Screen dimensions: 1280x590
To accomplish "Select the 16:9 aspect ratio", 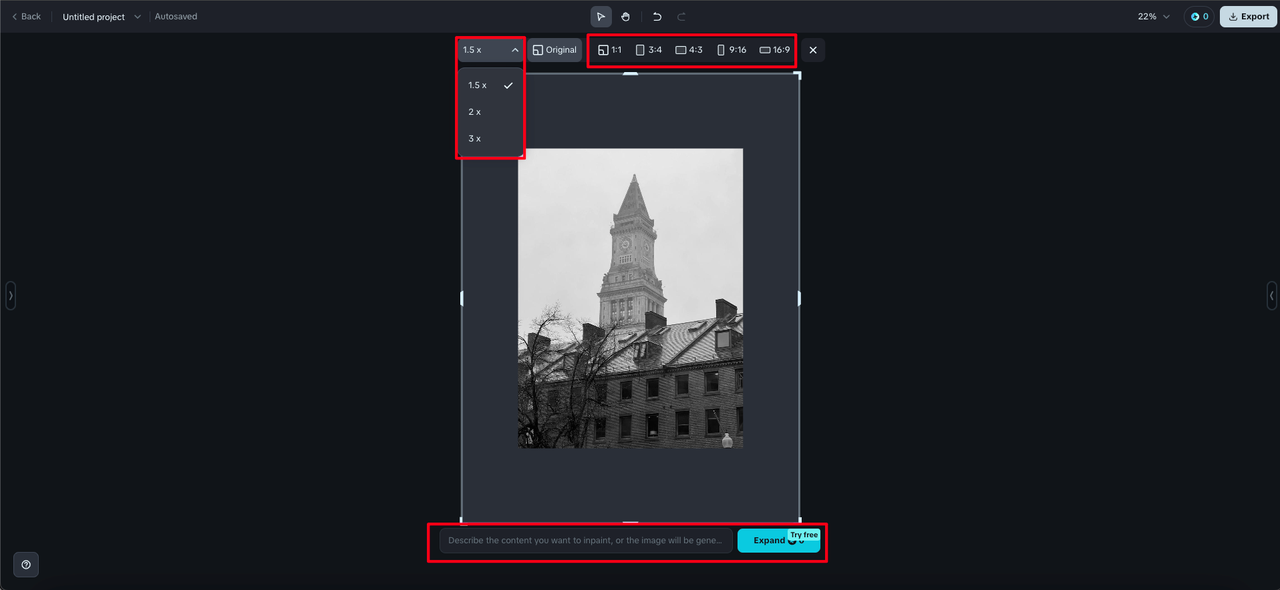I will click(x=775, y=50).
